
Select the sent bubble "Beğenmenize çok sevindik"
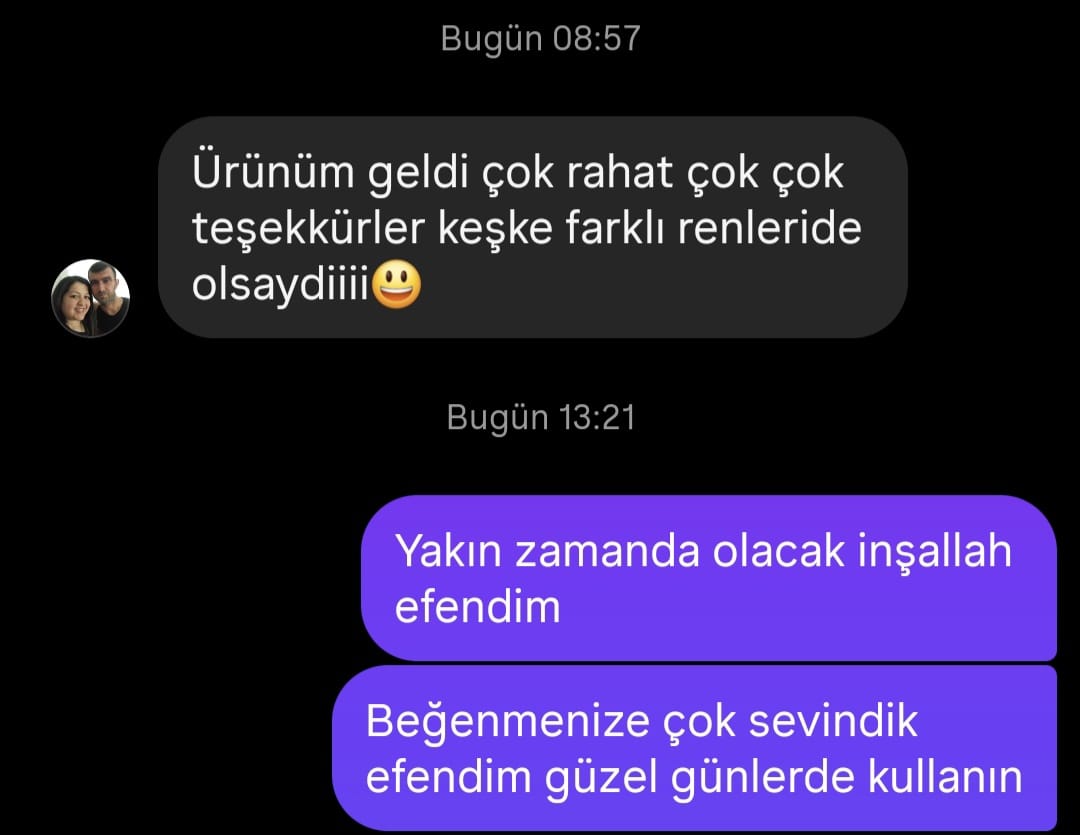click(694, 748)
